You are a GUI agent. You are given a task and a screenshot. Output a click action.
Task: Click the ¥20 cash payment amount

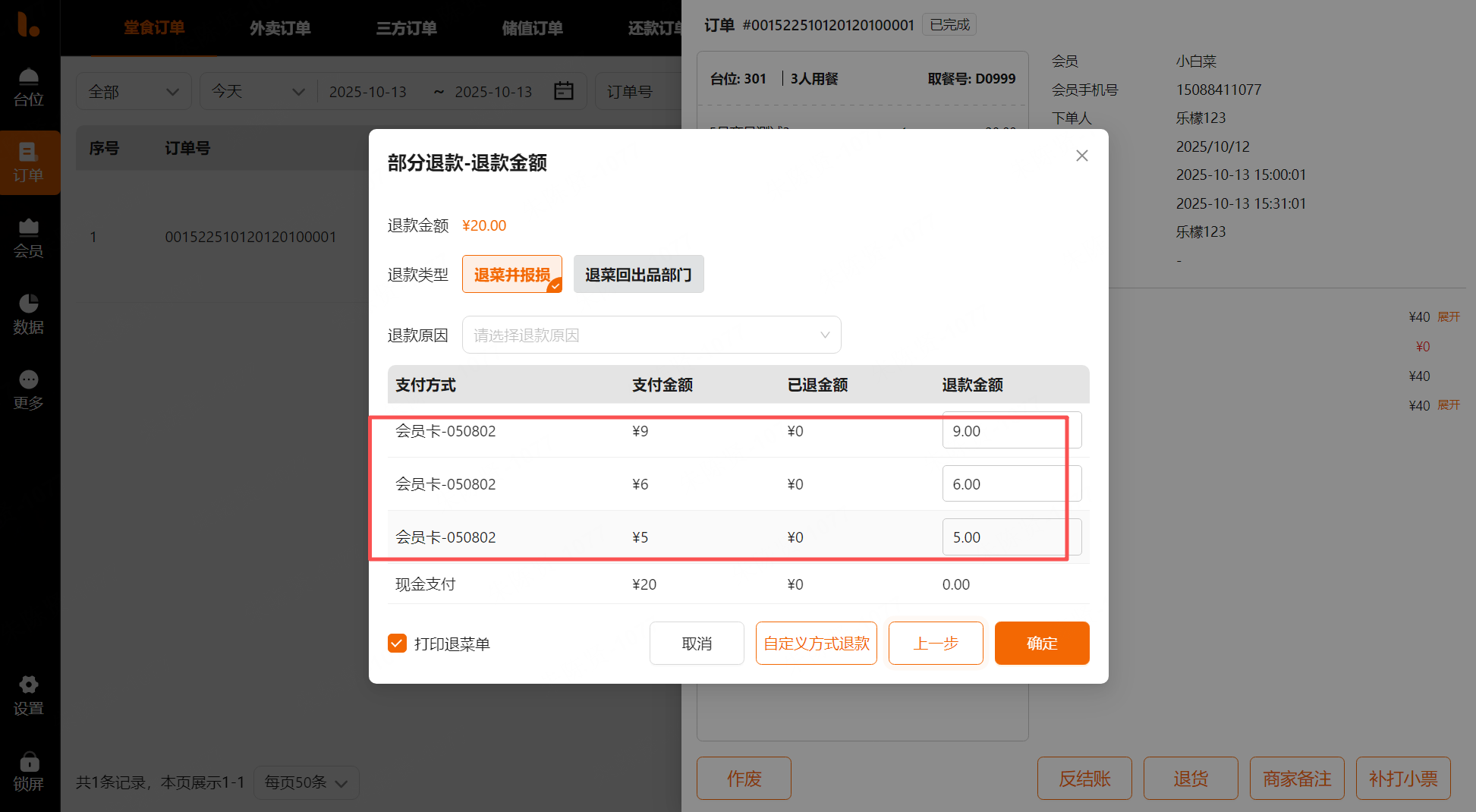tap(644, 584)
